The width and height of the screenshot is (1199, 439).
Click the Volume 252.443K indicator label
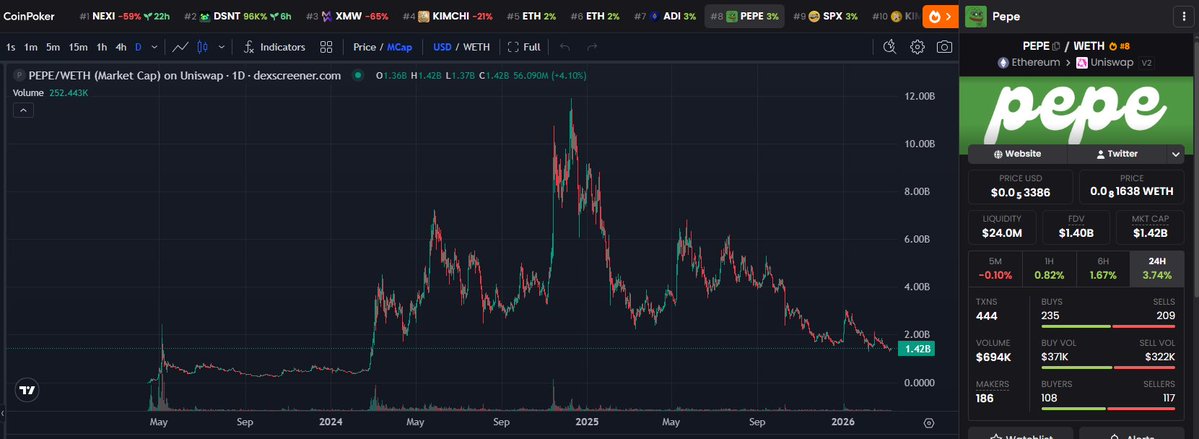(x=50, y=93)
